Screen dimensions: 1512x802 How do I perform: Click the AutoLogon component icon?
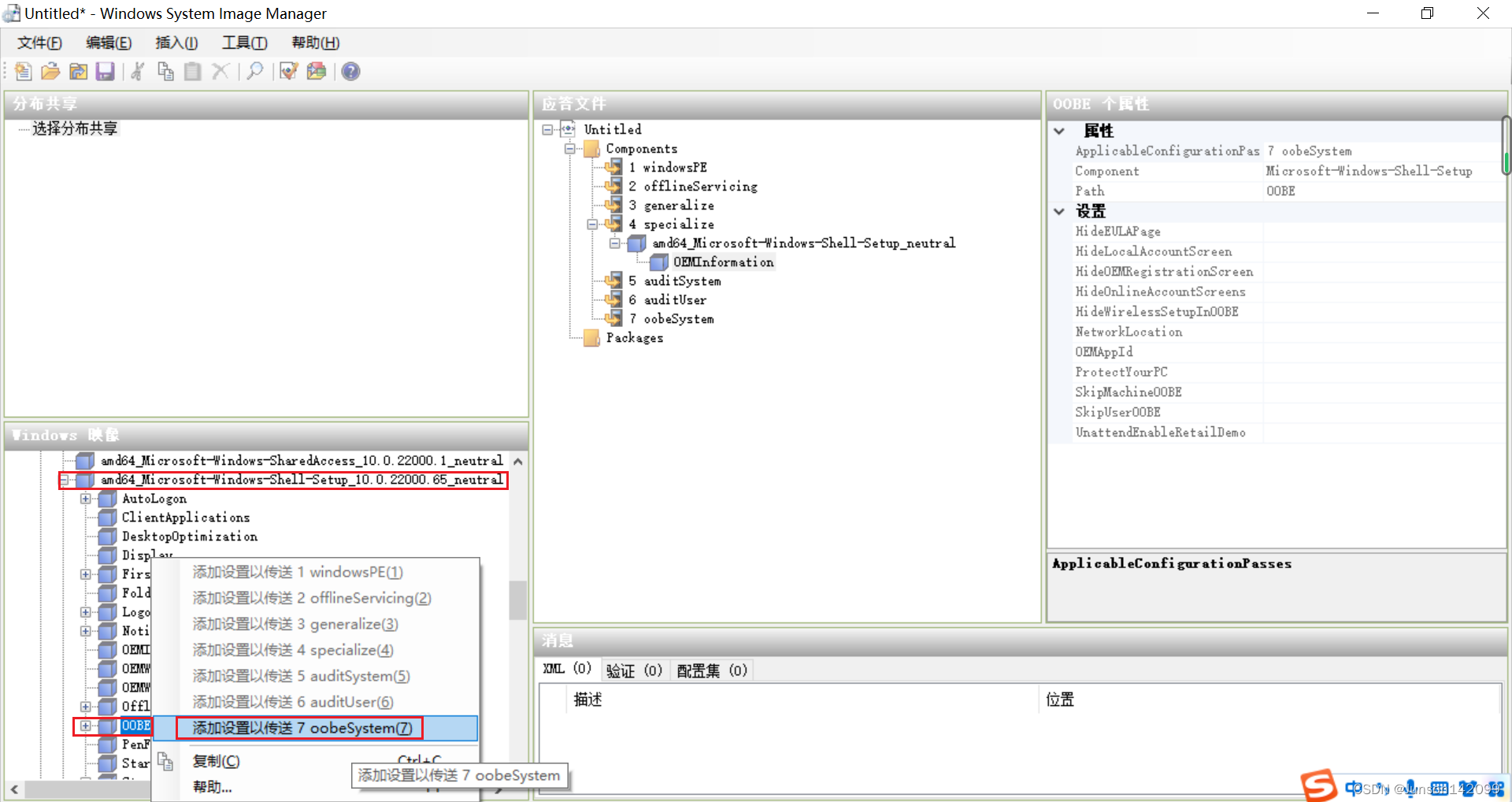pyautogui.click(x=107, y=499)
